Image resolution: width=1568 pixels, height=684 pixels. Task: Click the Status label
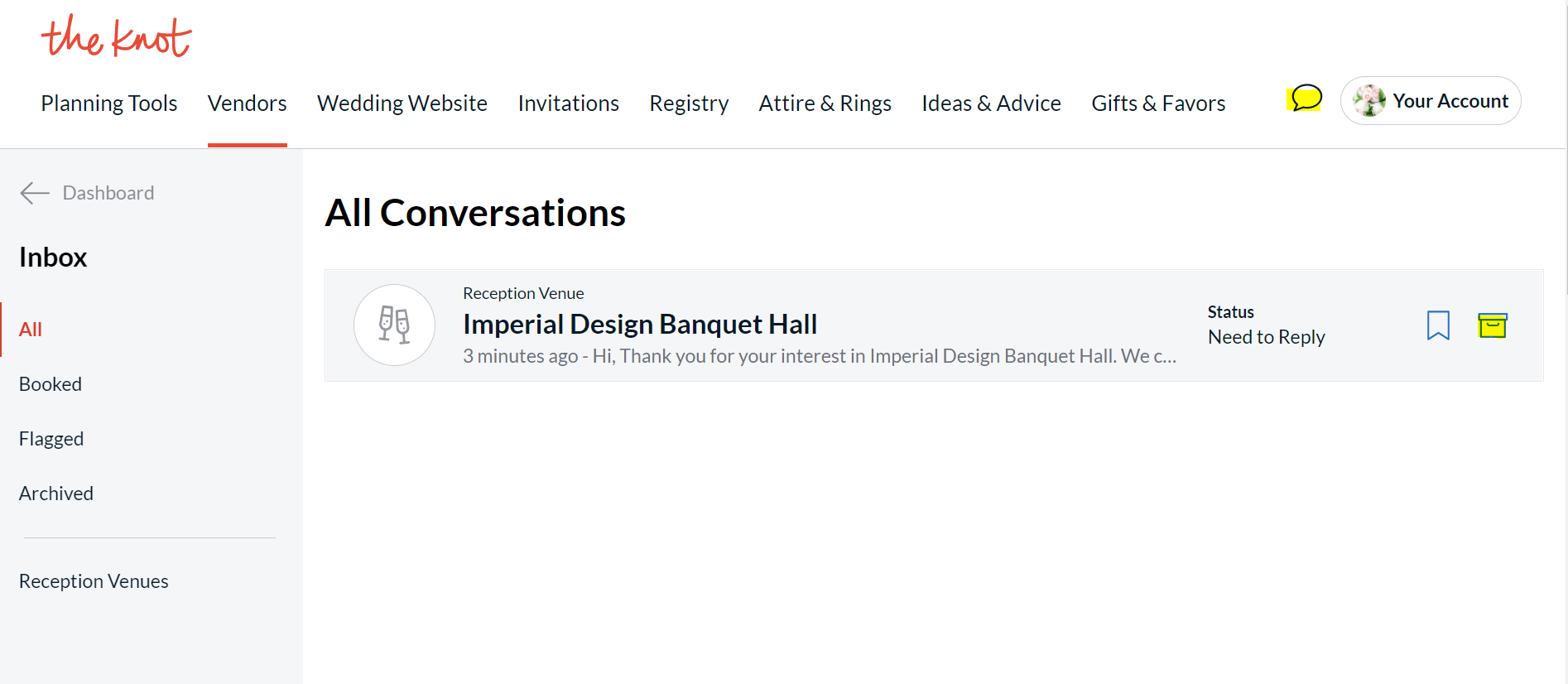(1231, 312)
